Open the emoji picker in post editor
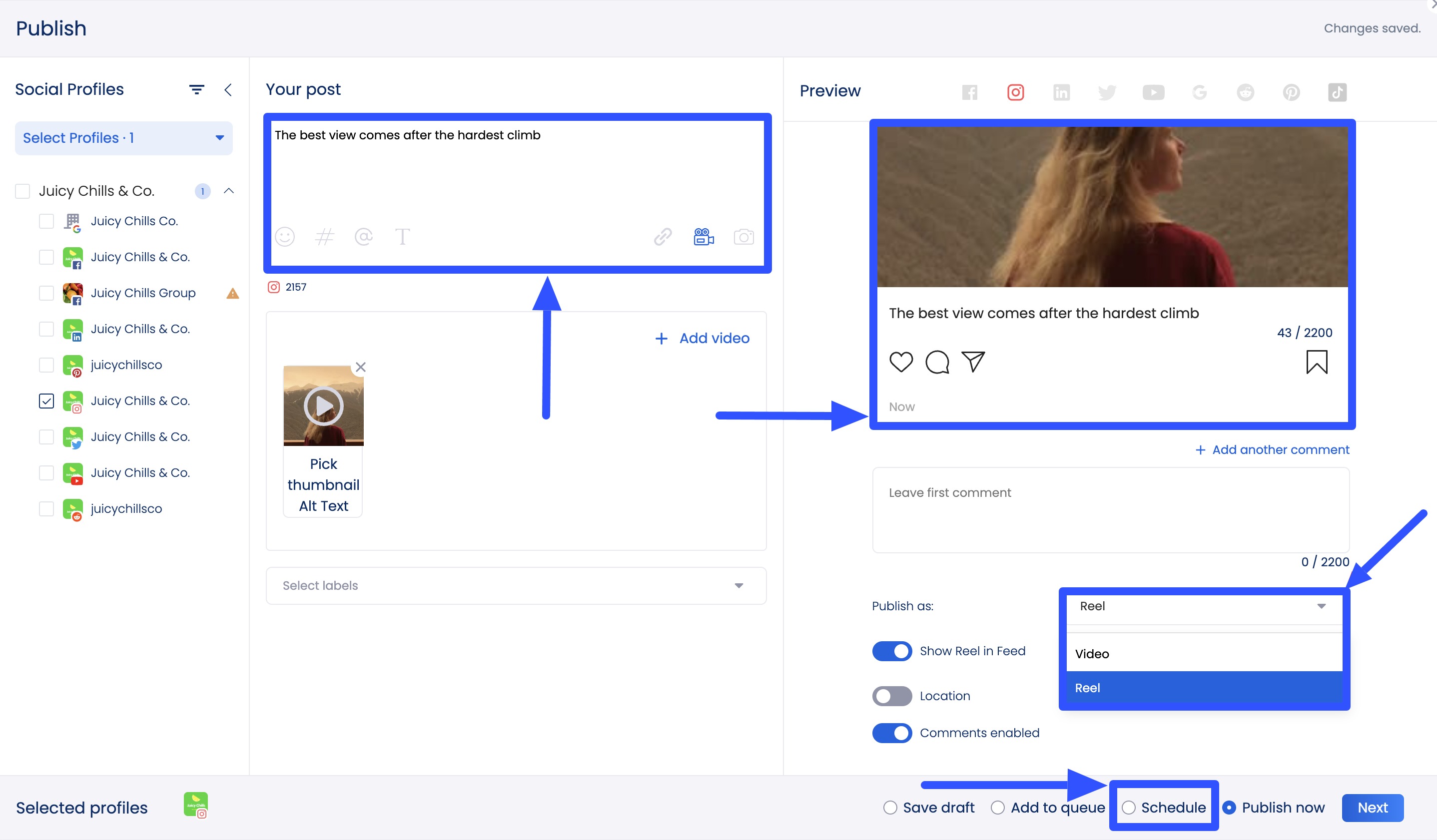Screen dimensions: 1437x840 click(284, 237)
